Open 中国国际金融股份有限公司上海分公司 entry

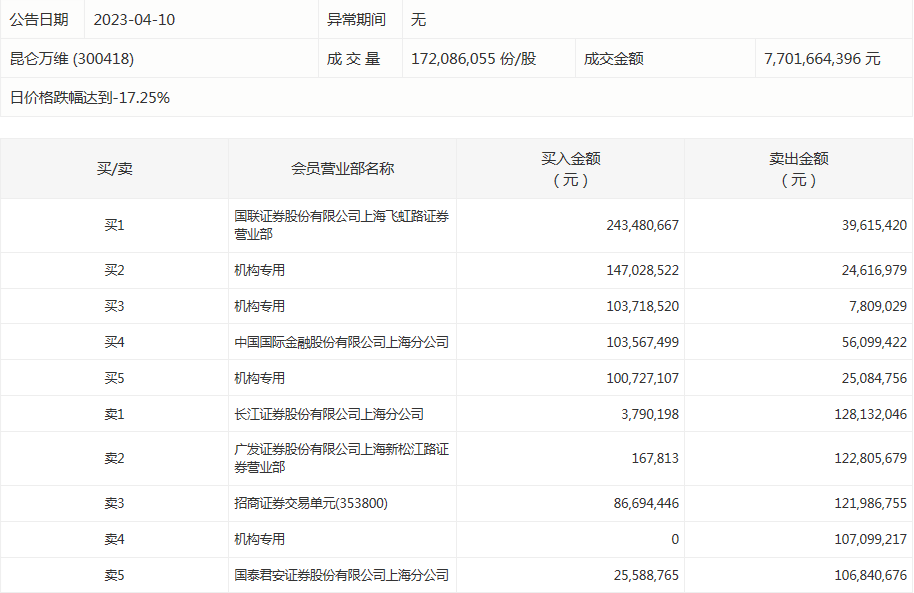(341, 342)
